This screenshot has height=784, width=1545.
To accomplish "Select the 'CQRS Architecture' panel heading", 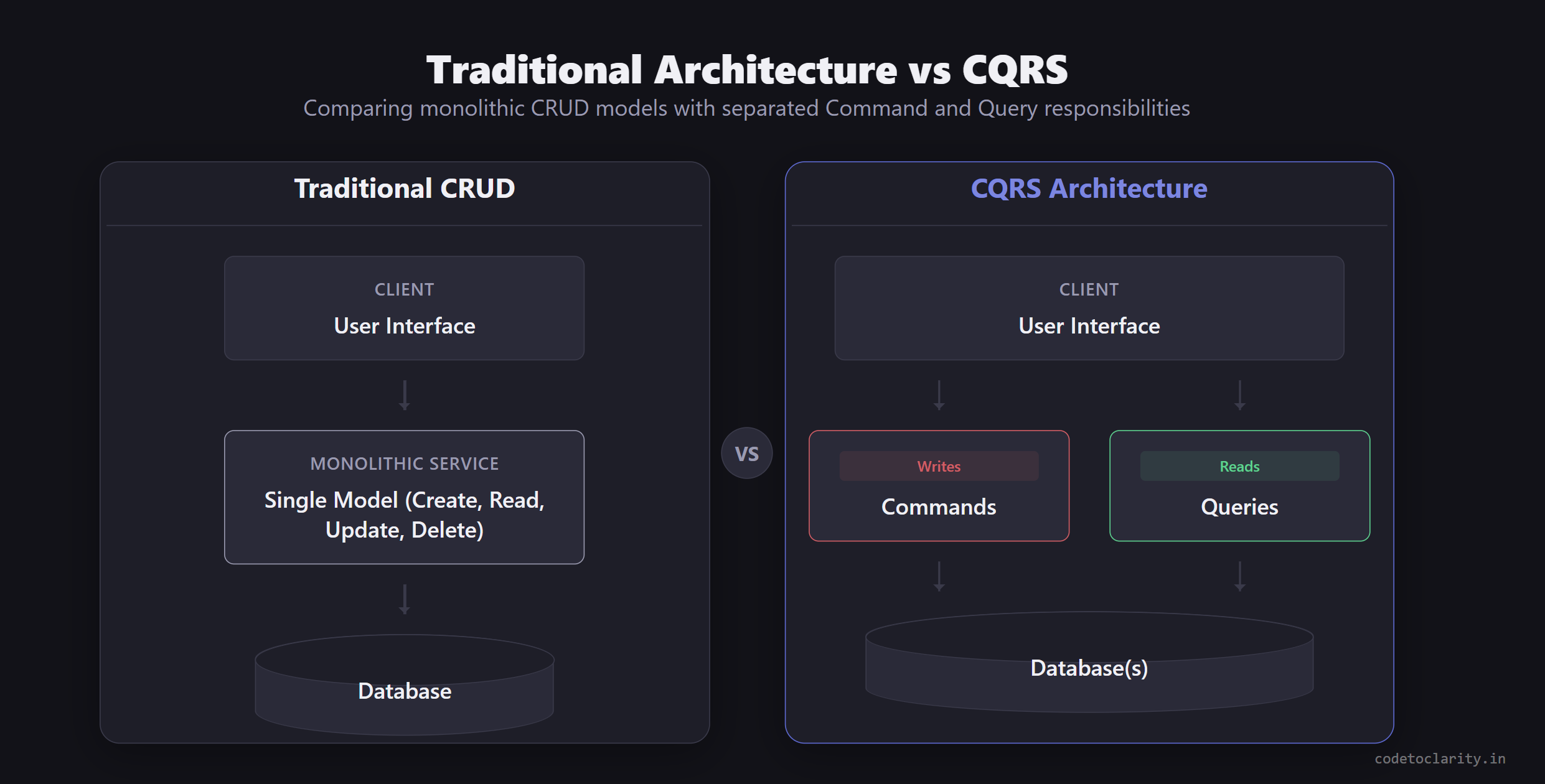I will click(x=1089, y=189).
